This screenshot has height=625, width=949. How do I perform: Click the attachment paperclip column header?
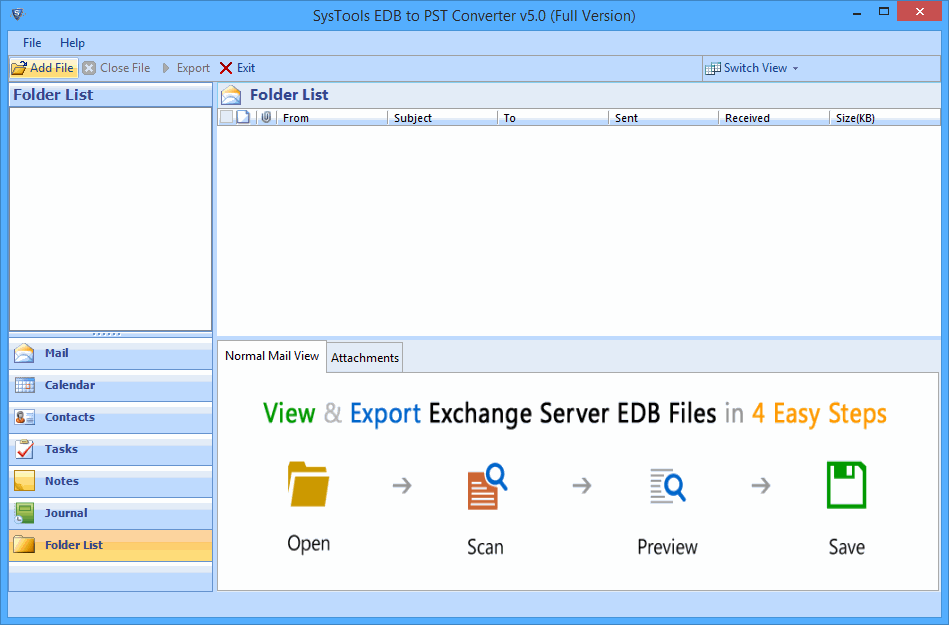[266, 117]
